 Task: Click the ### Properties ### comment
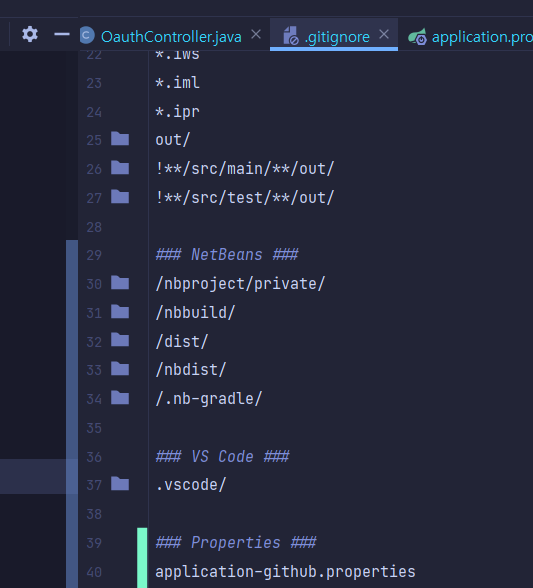tap(236, 542)
